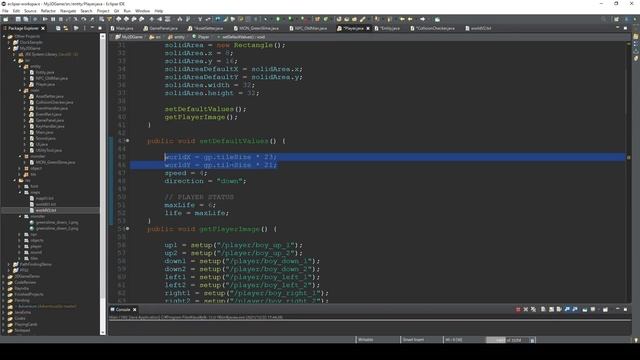Image resolution: width=640 pixels, height=360 pixels.
Task: Go to Last Edit Location arrow
Action: (402, 19)
